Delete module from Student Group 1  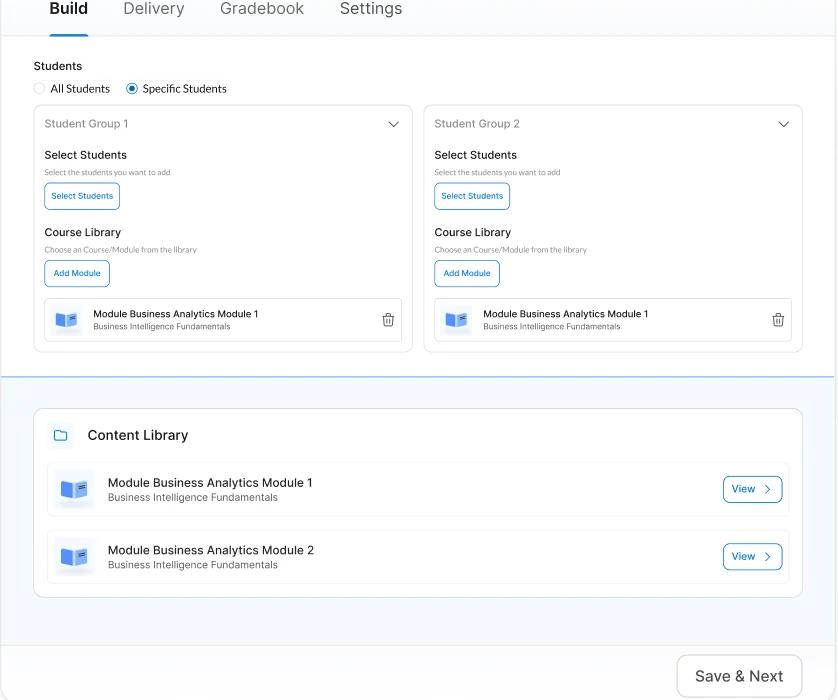click(388, 320)
